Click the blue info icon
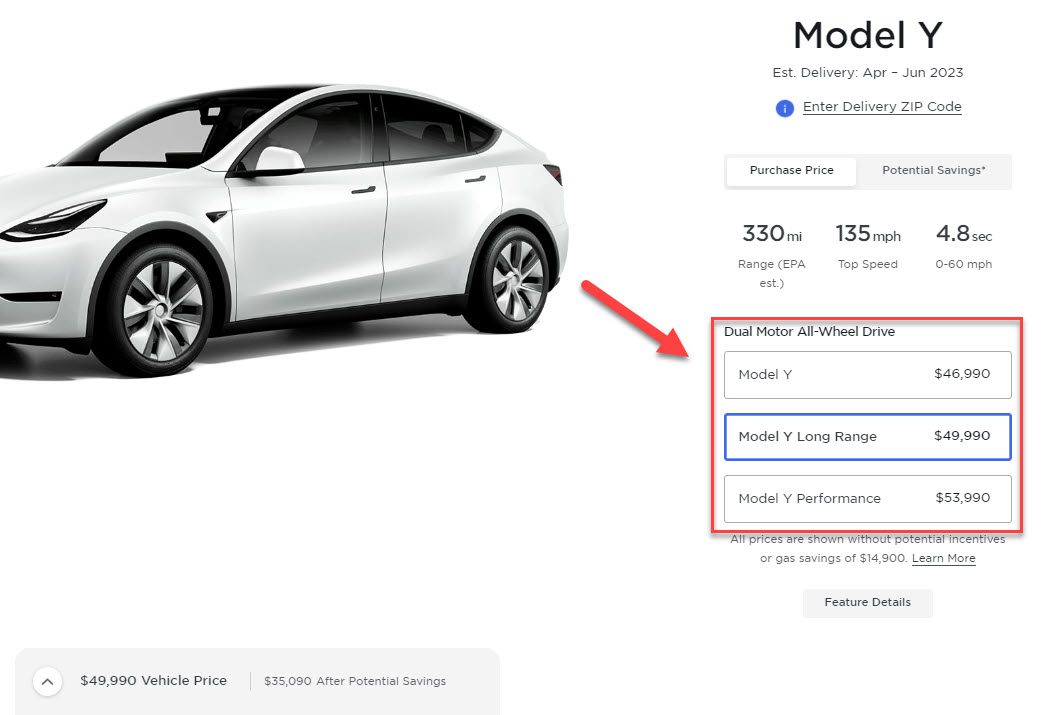1054x715 pixels. [x=785, y=108]
